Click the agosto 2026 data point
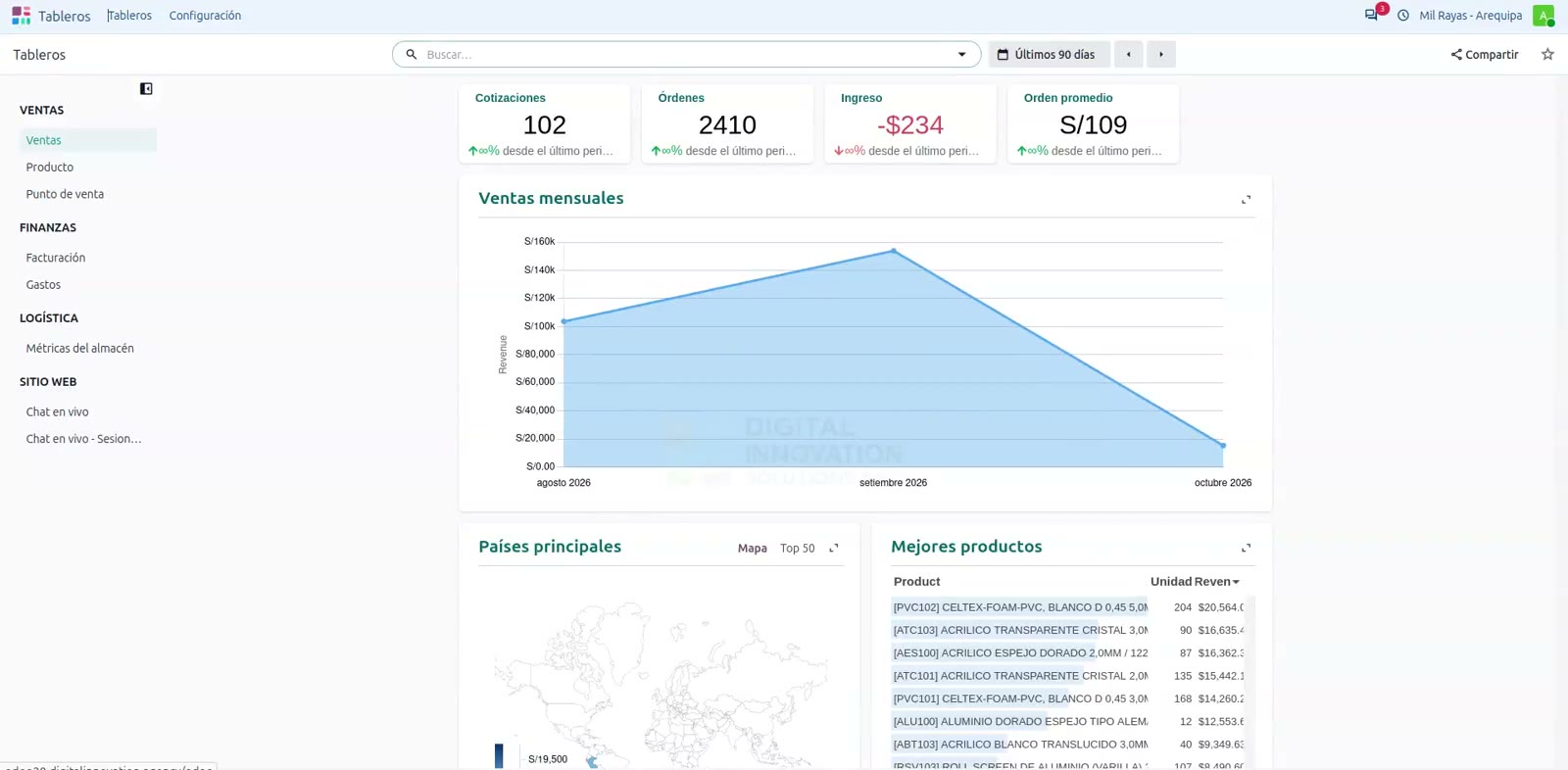The image size is (1568, 770). 563,321
